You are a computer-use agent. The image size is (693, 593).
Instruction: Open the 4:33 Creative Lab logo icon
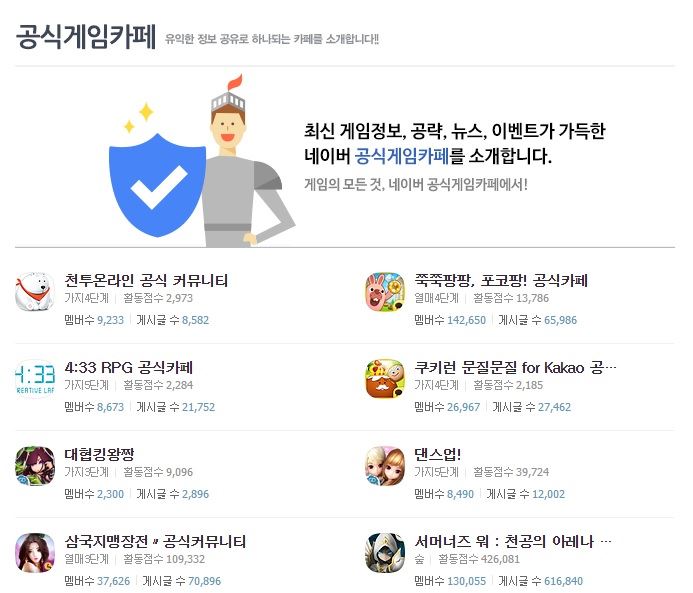click(35, 379)
